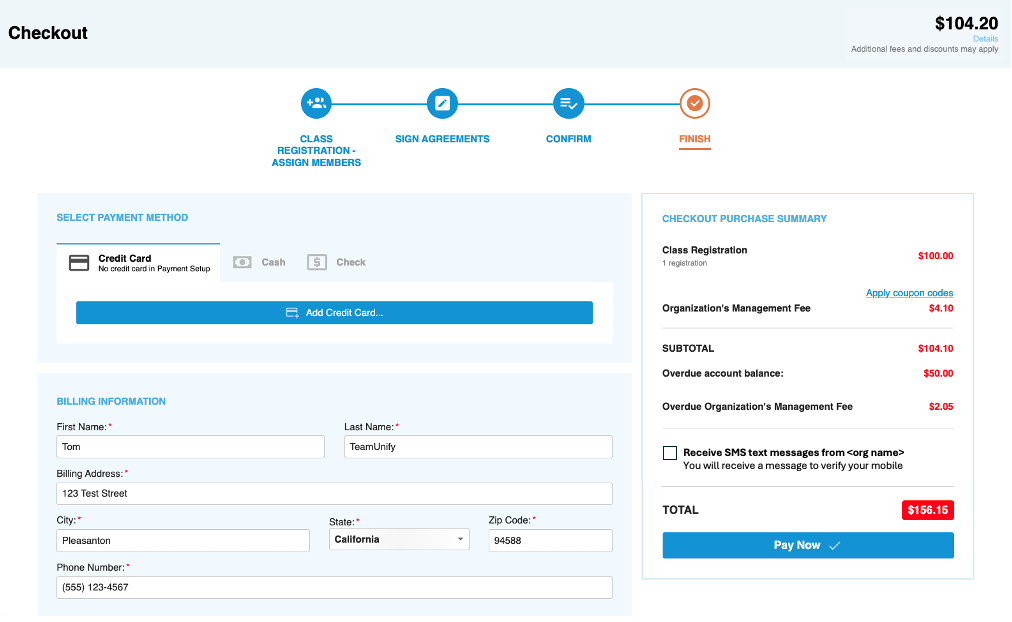1012x622 pixels.
Task: Click the Confirm checklist step icon
Action: tap(568, 103)
